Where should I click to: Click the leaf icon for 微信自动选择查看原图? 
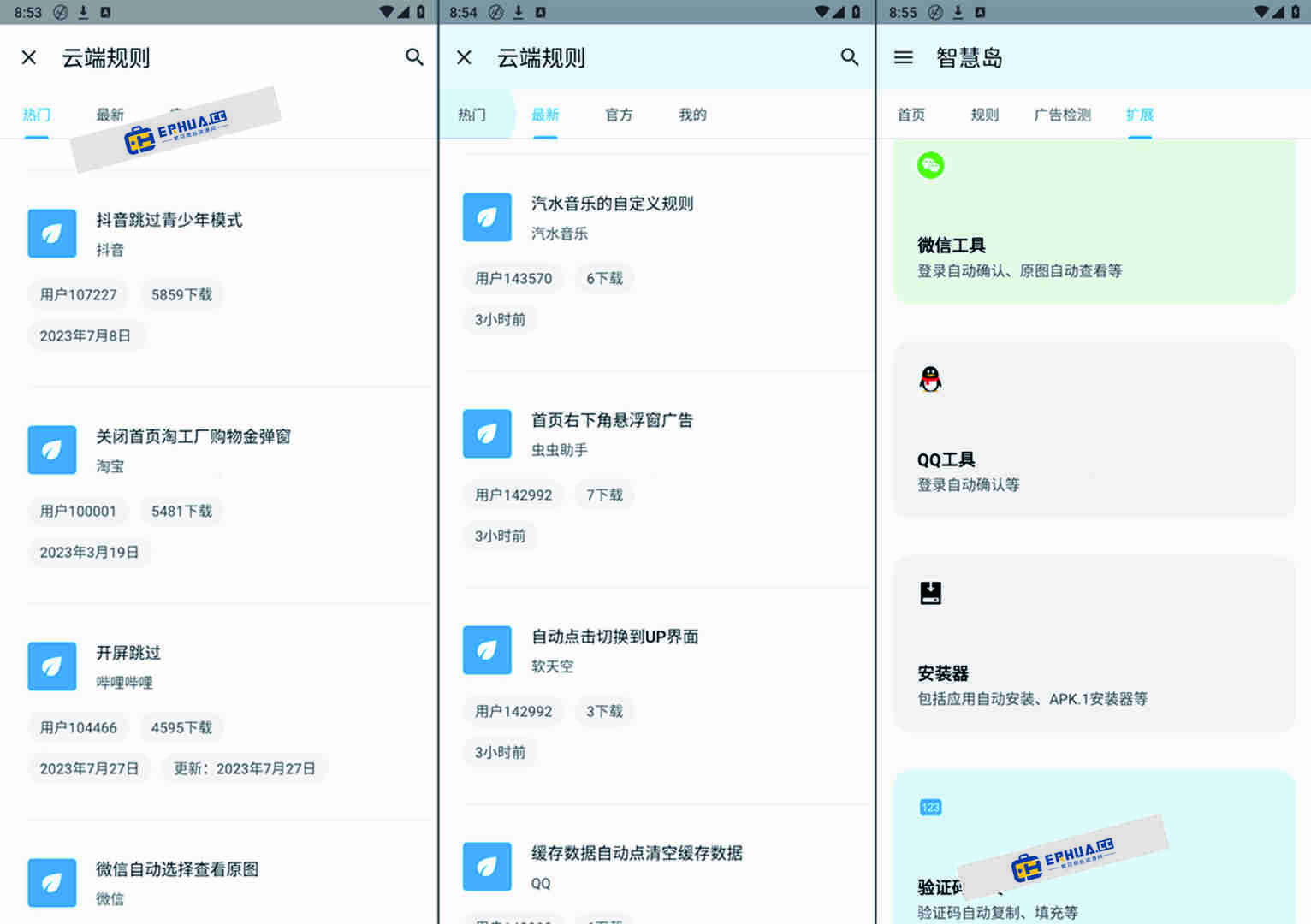coord(52,883)
